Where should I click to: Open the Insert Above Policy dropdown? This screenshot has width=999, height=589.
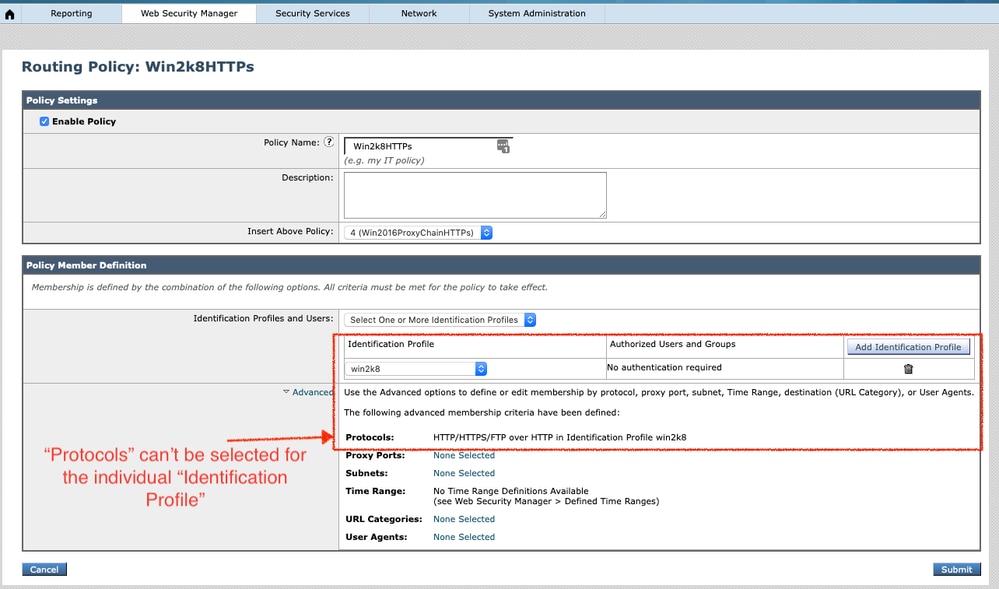tap(418, 233)
